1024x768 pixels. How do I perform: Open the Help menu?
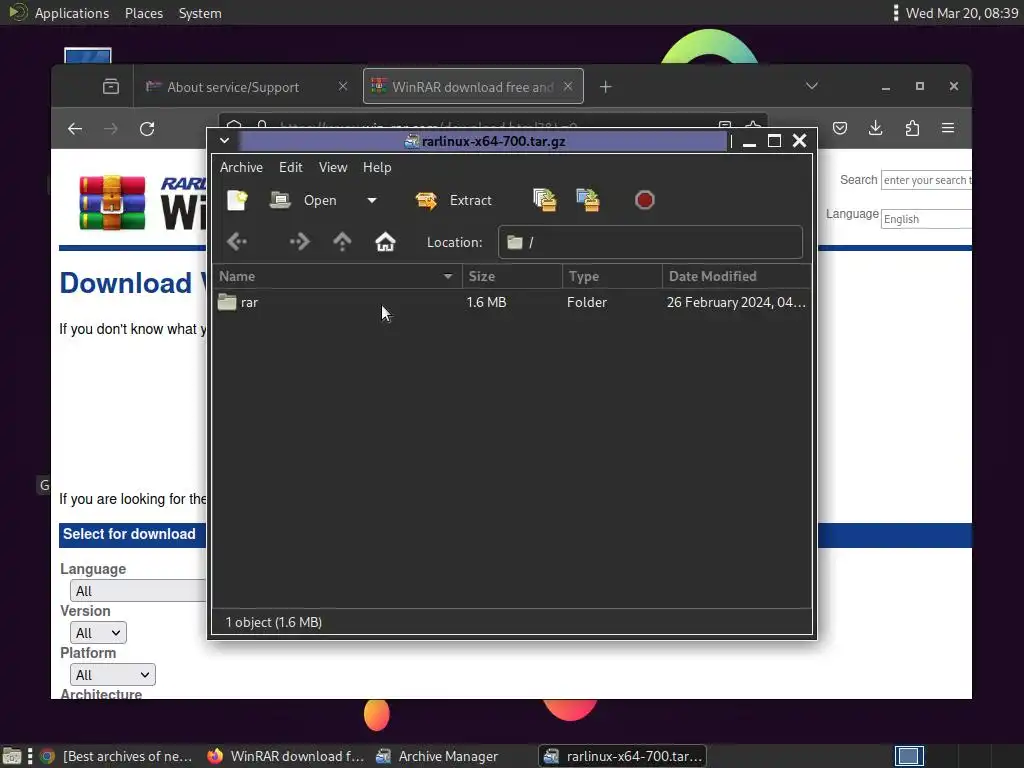377,167
